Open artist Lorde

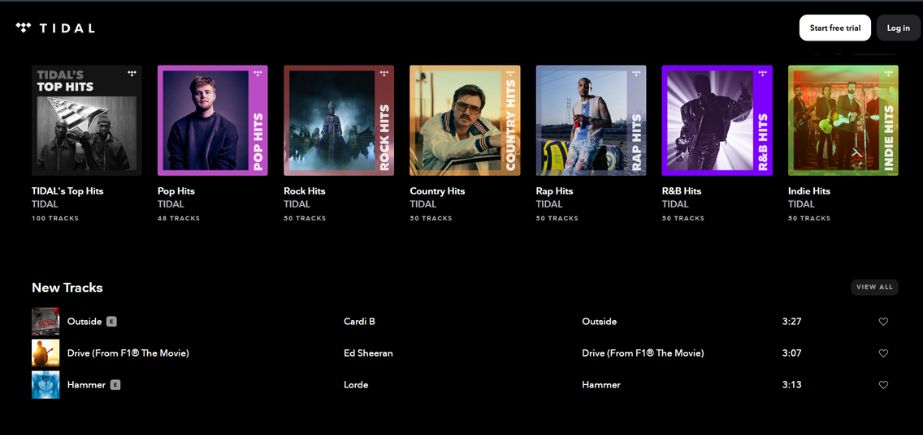point(356,385)
